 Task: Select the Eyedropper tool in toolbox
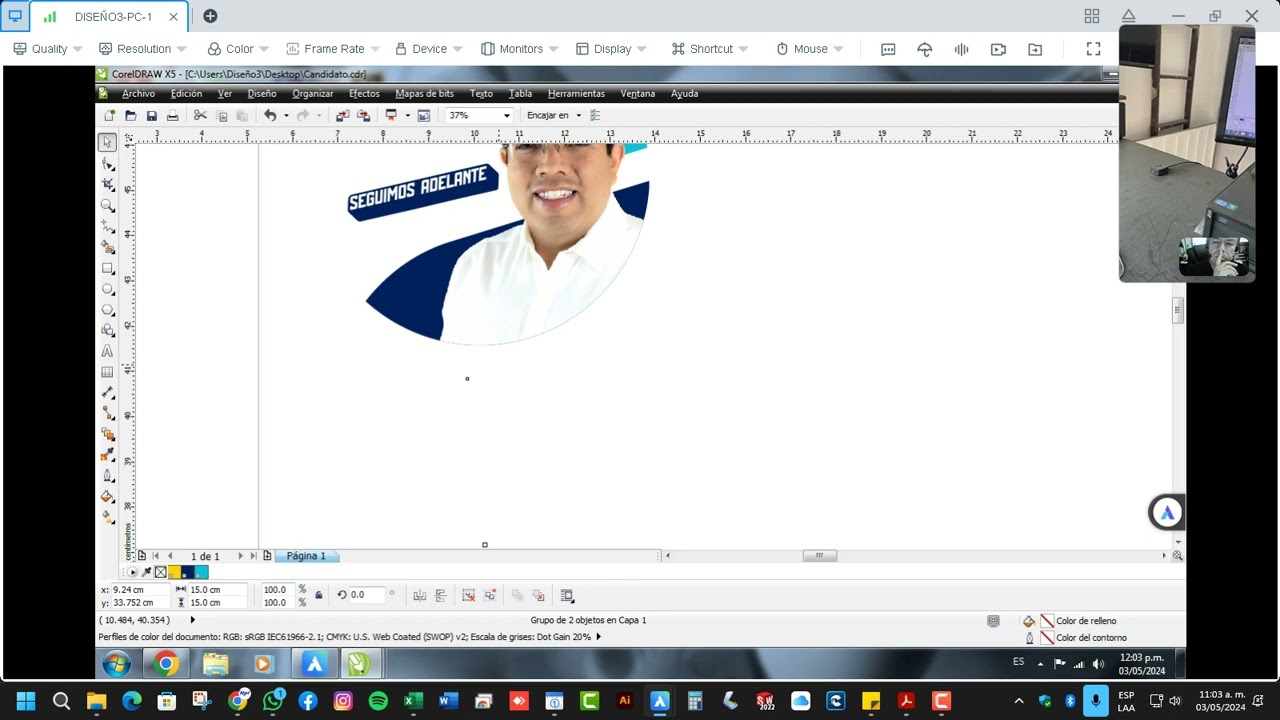pyautogui.click(x=107, y=455)
